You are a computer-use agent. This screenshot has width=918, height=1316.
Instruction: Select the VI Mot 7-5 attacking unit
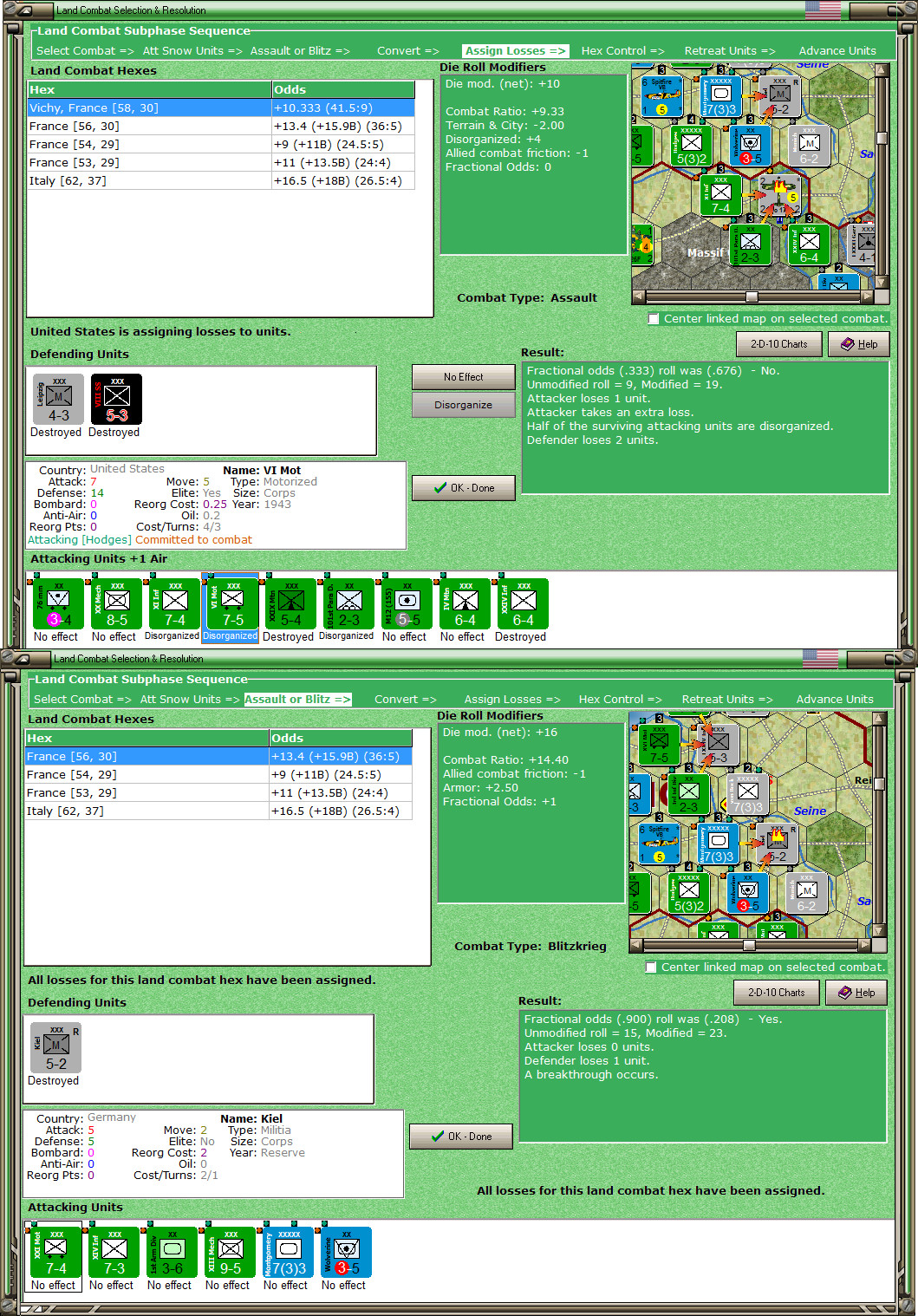(232, 603)
